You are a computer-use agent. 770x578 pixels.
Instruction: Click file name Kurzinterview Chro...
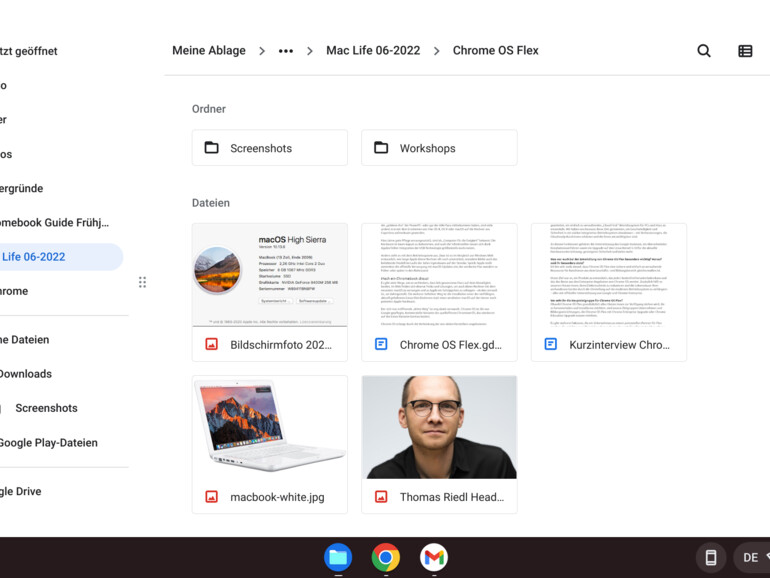[x=619, y=345]
